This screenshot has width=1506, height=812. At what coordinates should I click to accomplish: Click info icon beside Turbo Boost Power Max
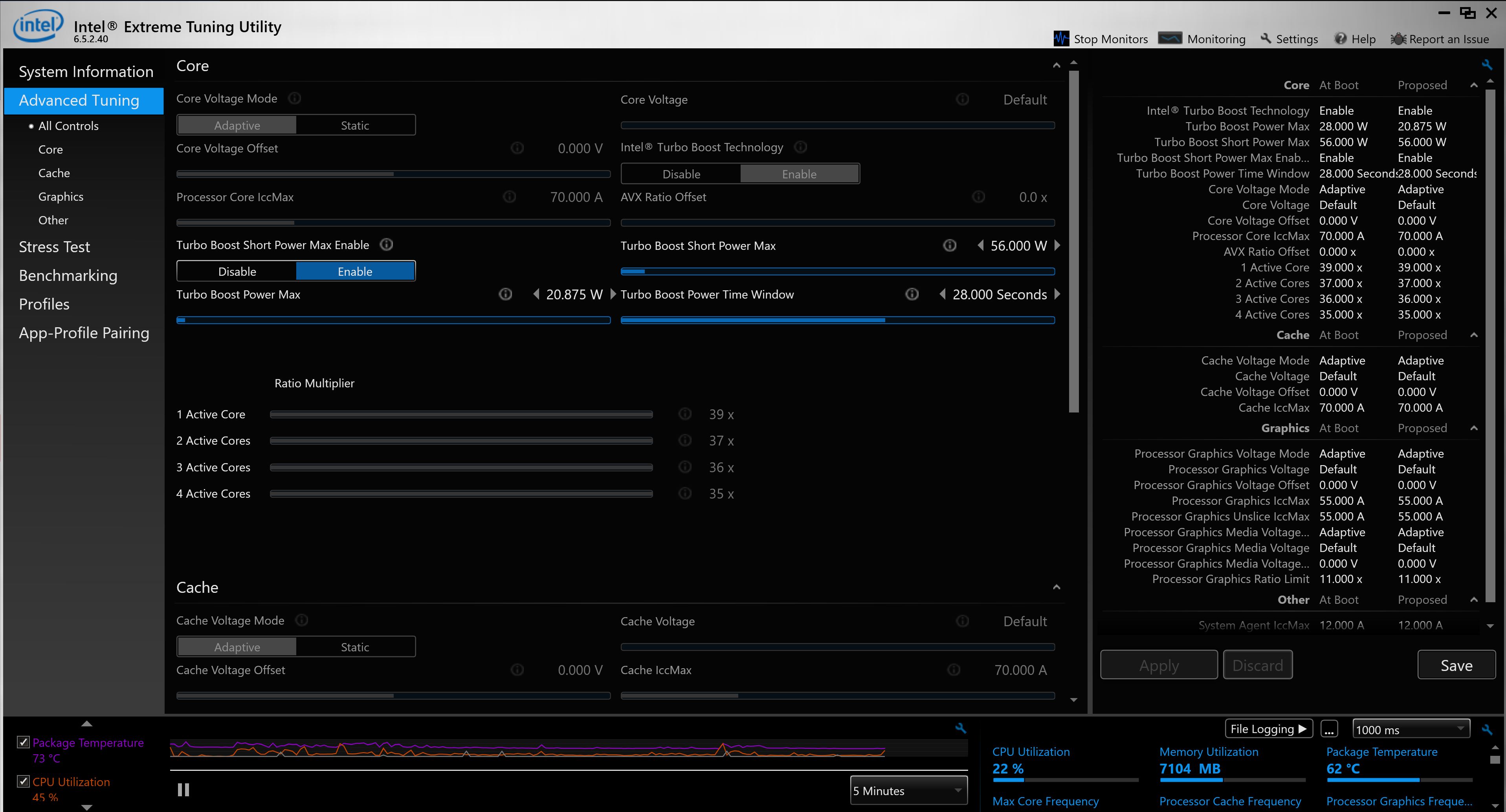[505, 294]
